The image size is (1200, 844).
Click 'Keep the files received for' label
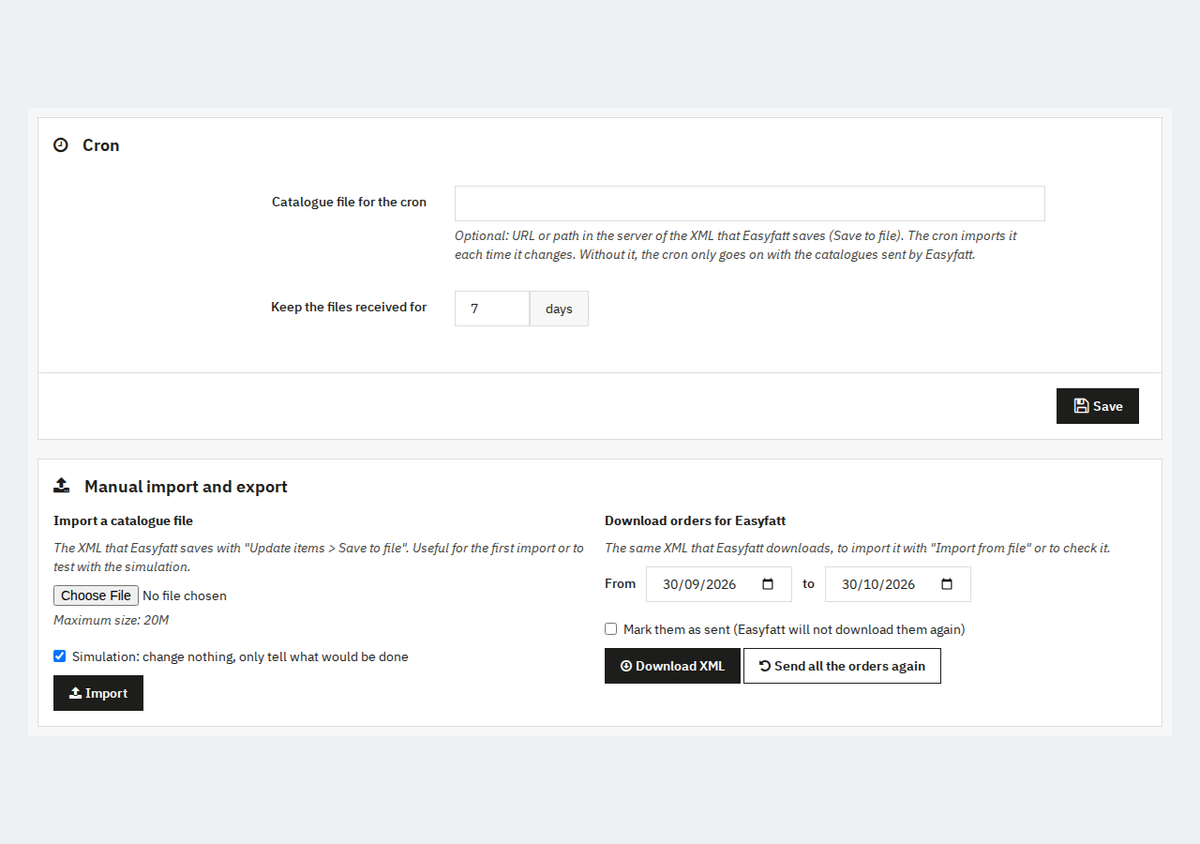(x=349, y=307)
